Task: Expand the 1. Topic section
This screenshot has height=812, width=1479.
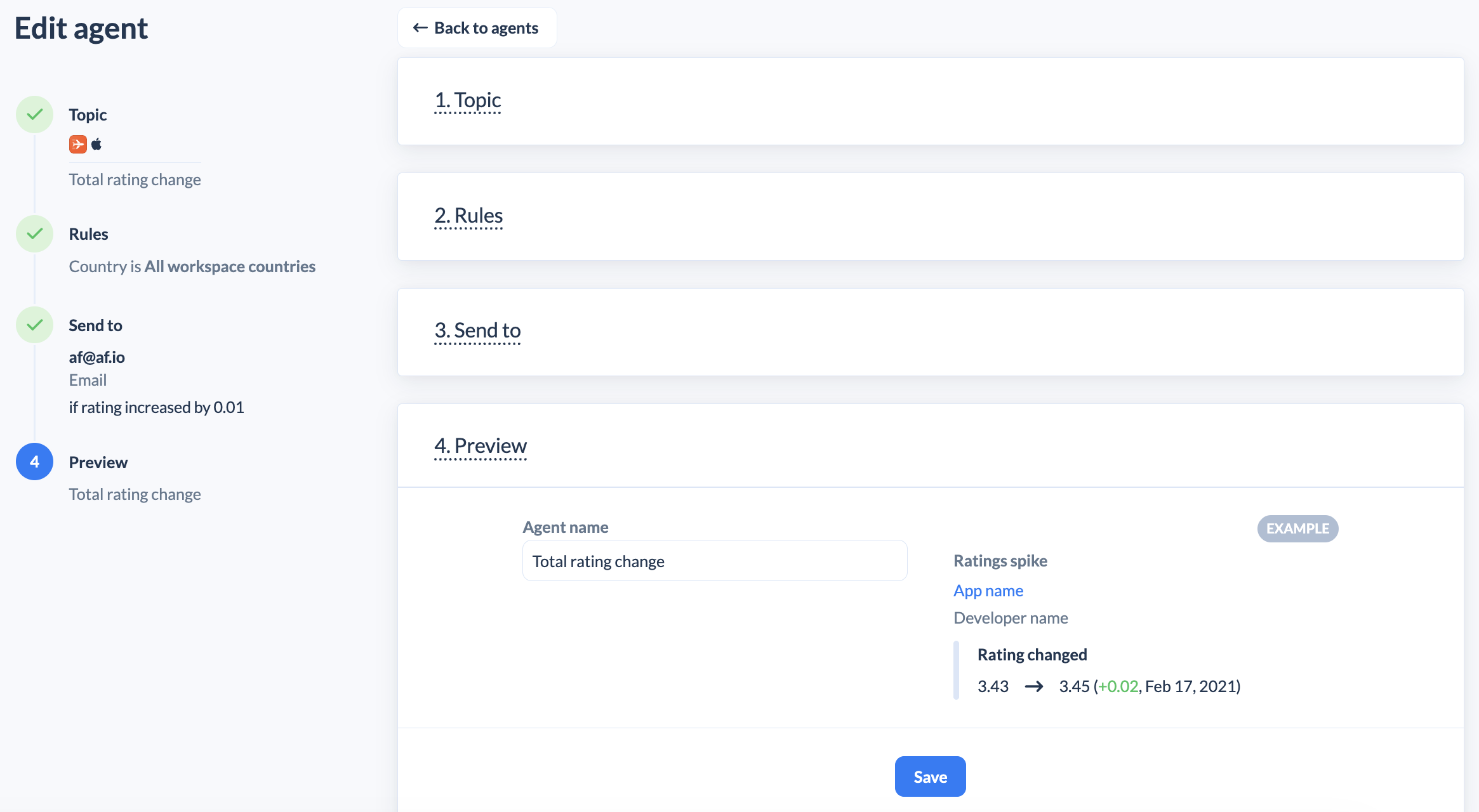Action: click(x=468, y=100)
